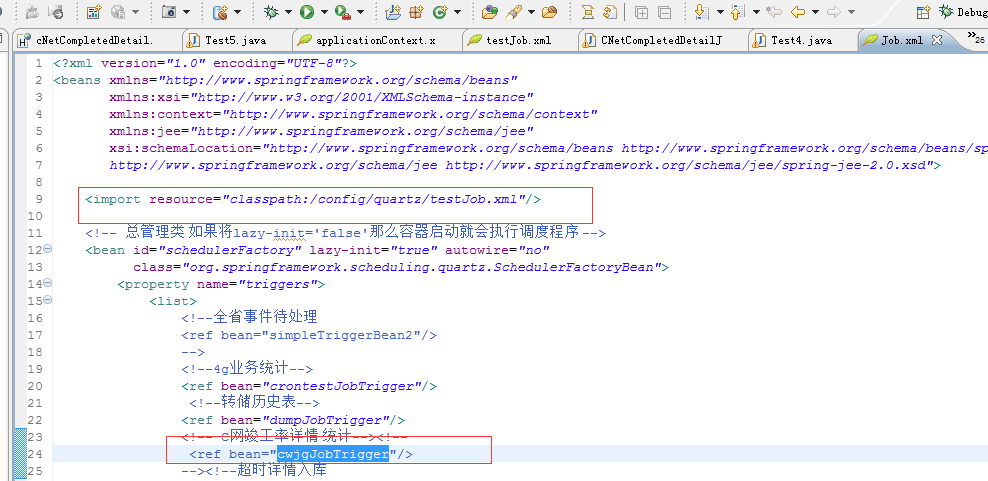
Task: Click line number 24 in the gutter
Action: tap(35, 454)
